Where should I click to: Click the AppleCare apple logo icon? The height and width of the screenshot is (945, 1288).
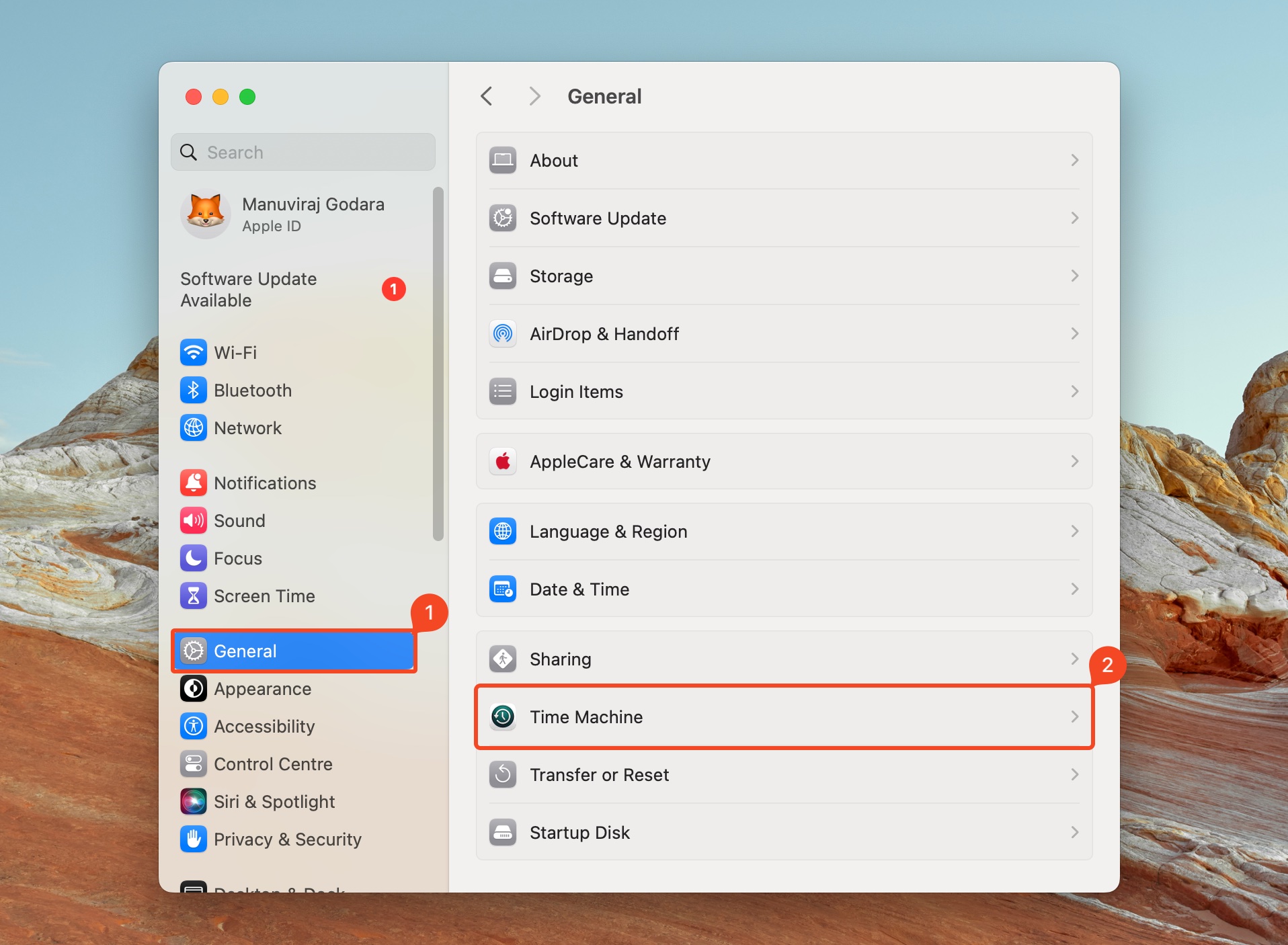pyautogui.click(x=503, y=461)
